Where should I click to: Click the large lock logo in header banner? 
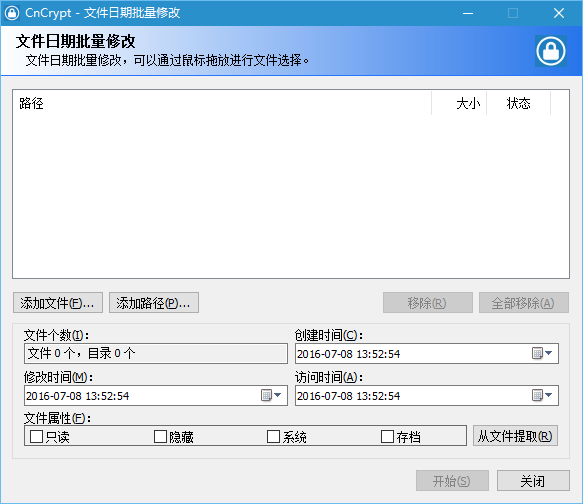[x=551, y=51]
